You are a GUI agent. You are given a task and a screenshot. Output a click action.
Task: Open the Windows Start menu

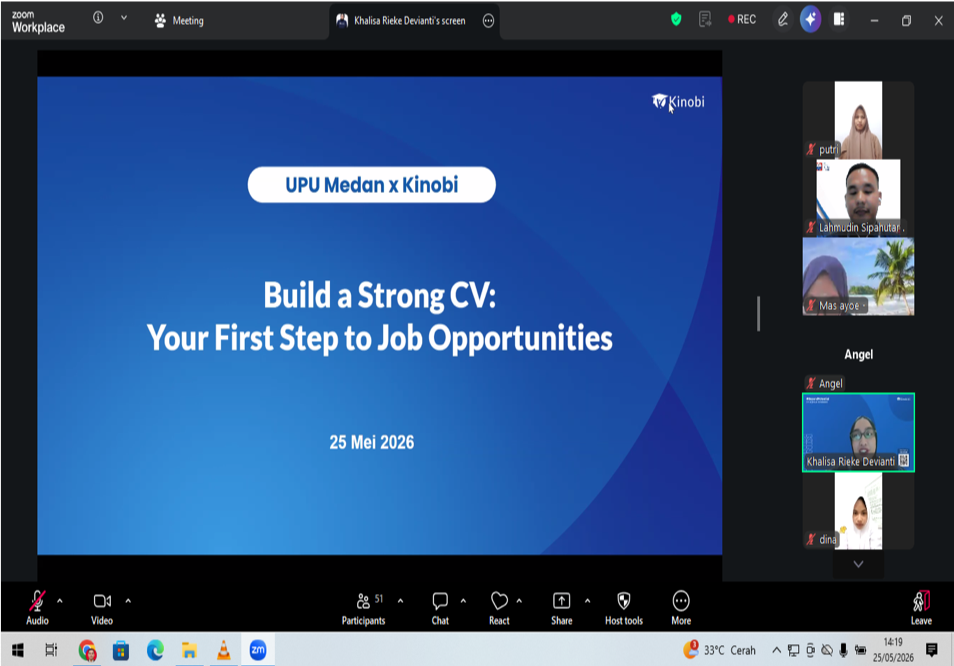coord(18,650)
